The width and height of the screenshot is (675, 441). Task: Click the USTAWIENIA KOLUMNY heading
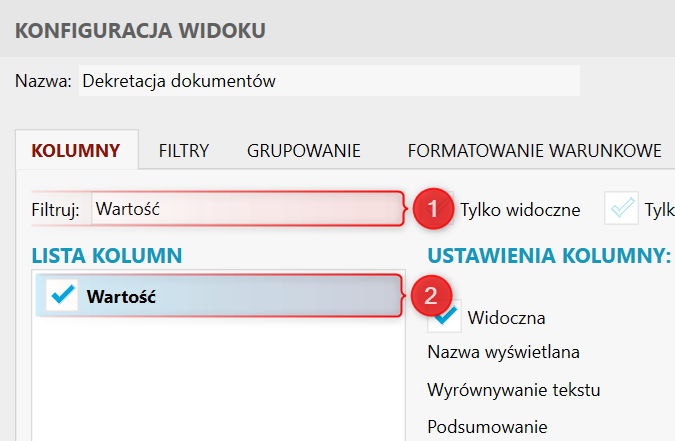click(549, 255)
